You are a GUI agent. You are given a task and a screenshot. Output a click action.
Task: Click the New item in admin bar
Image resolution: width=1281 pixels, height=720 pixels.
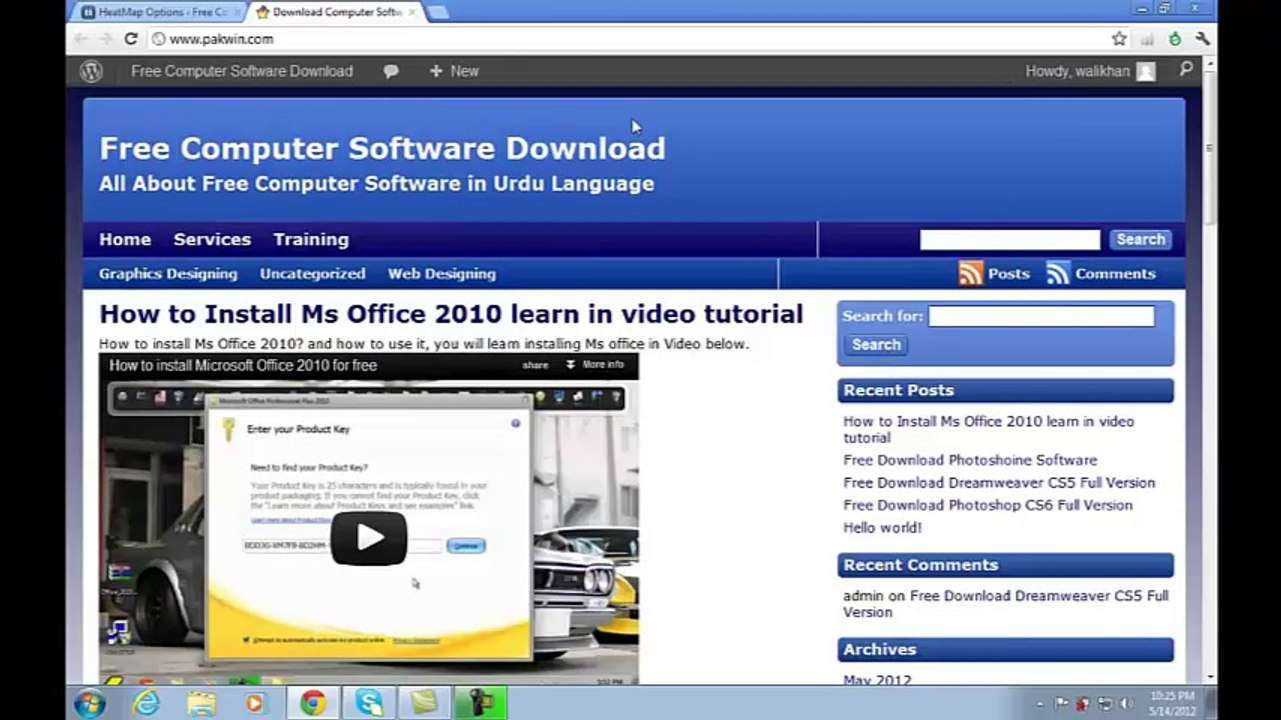[454, 71]
